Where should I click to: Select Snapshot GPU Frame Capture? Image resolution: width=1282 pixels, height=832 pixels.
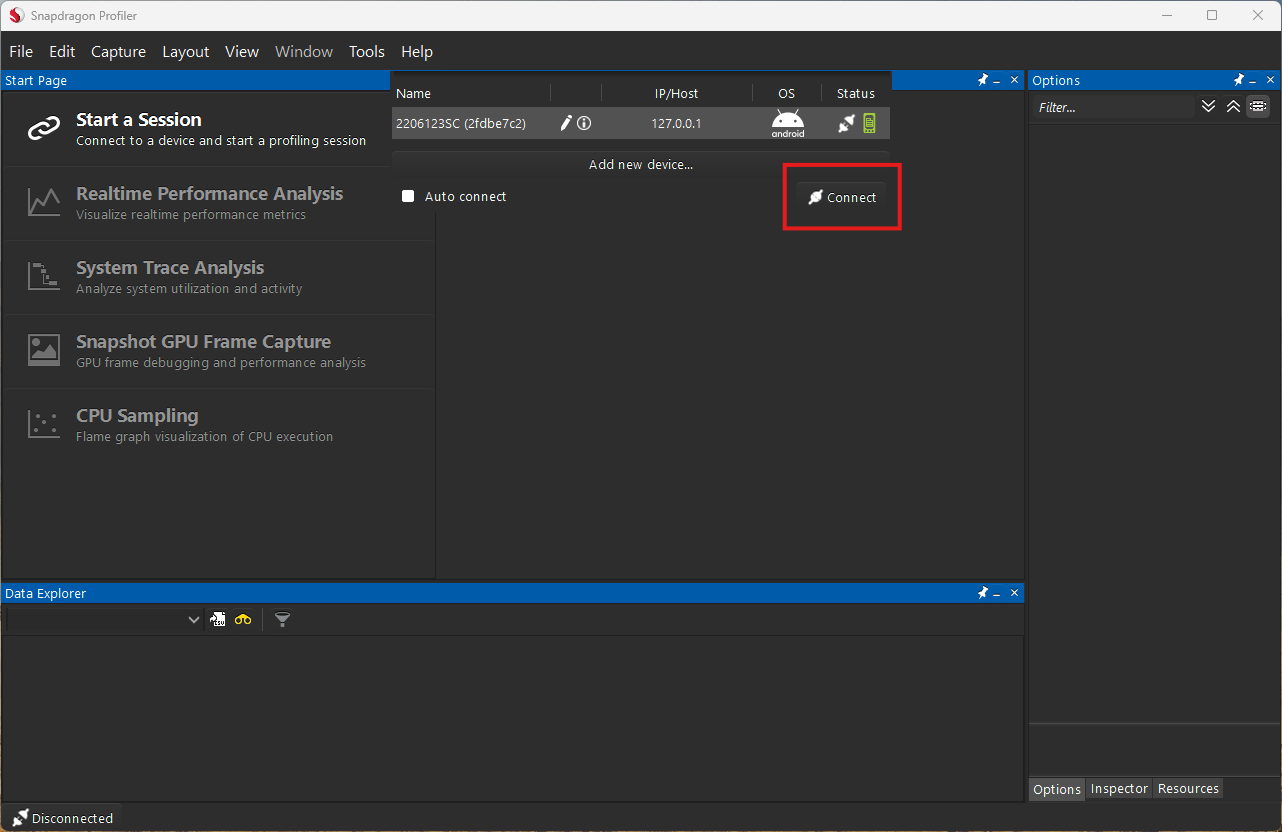219,351
